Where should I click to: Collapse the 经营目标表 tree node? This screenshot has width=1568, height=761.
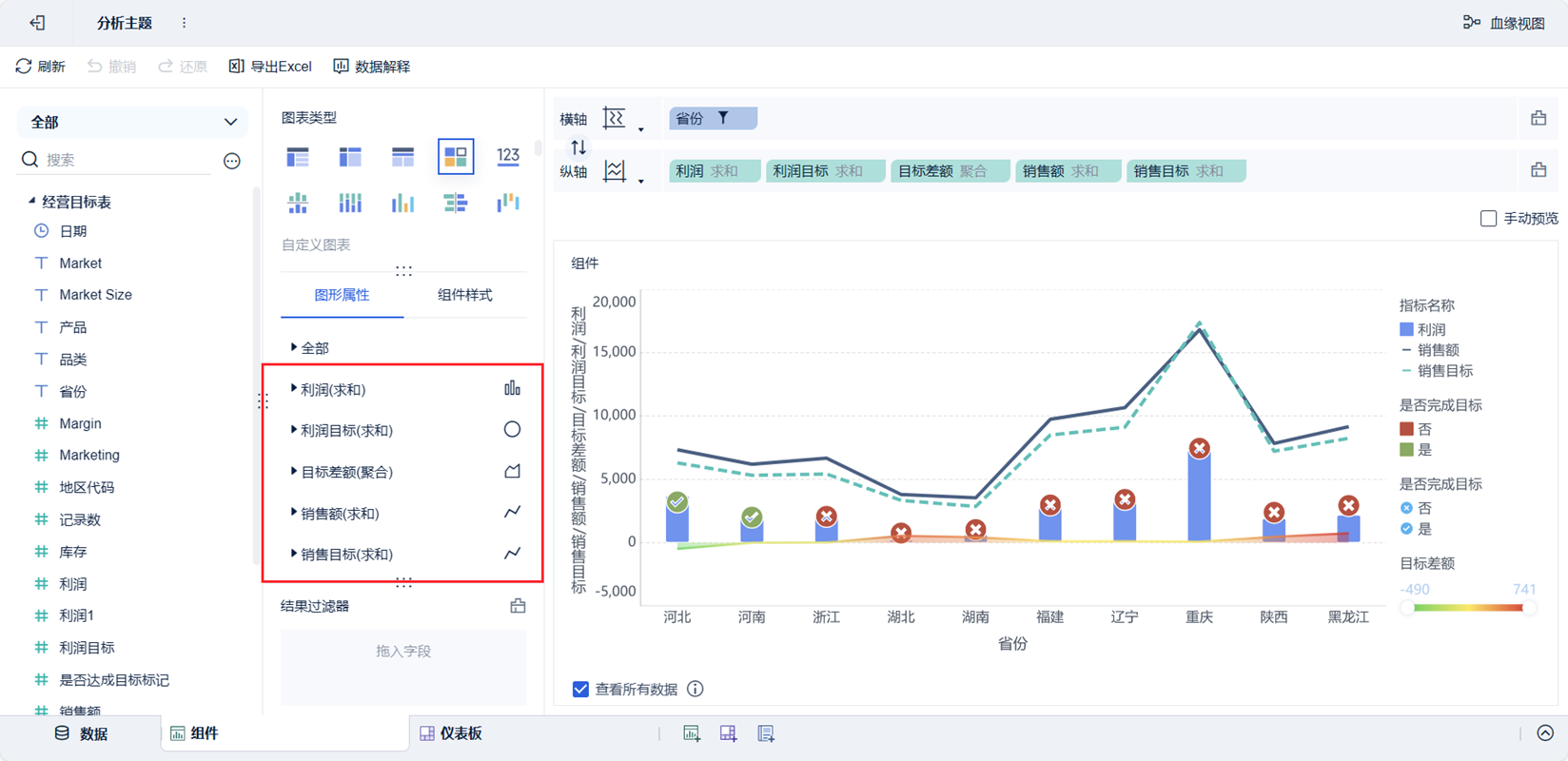[x=31, y=202]
